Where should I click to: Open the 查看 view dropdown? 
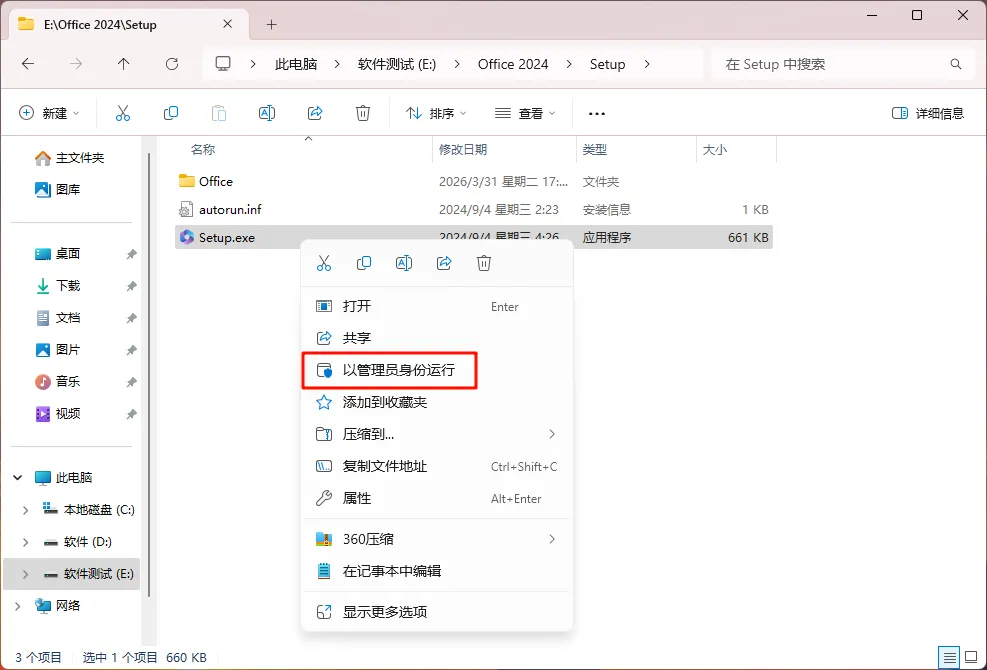click(x=525, y=113)
